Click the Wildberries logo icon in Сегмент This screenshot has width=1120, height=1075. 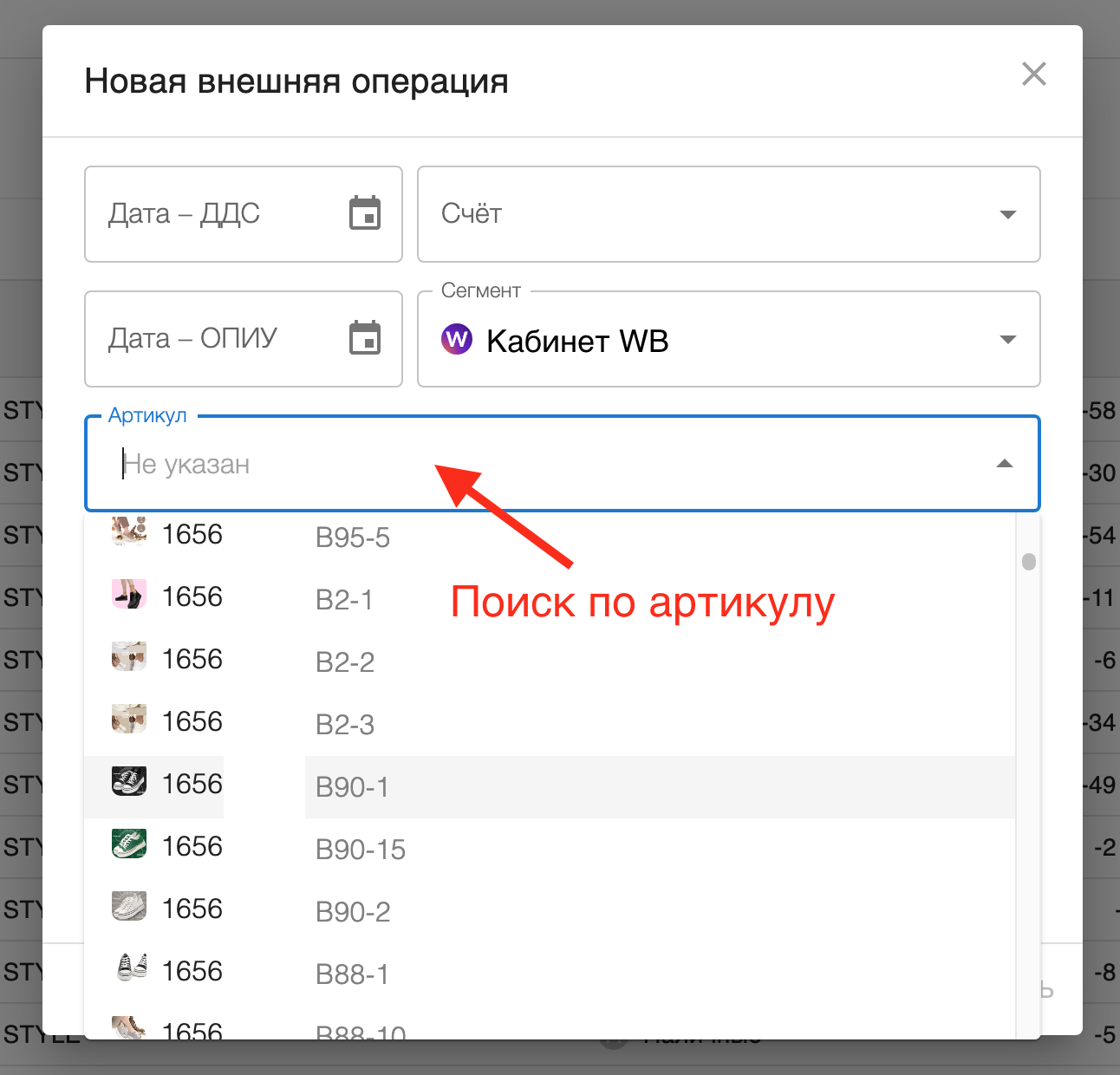457,339
